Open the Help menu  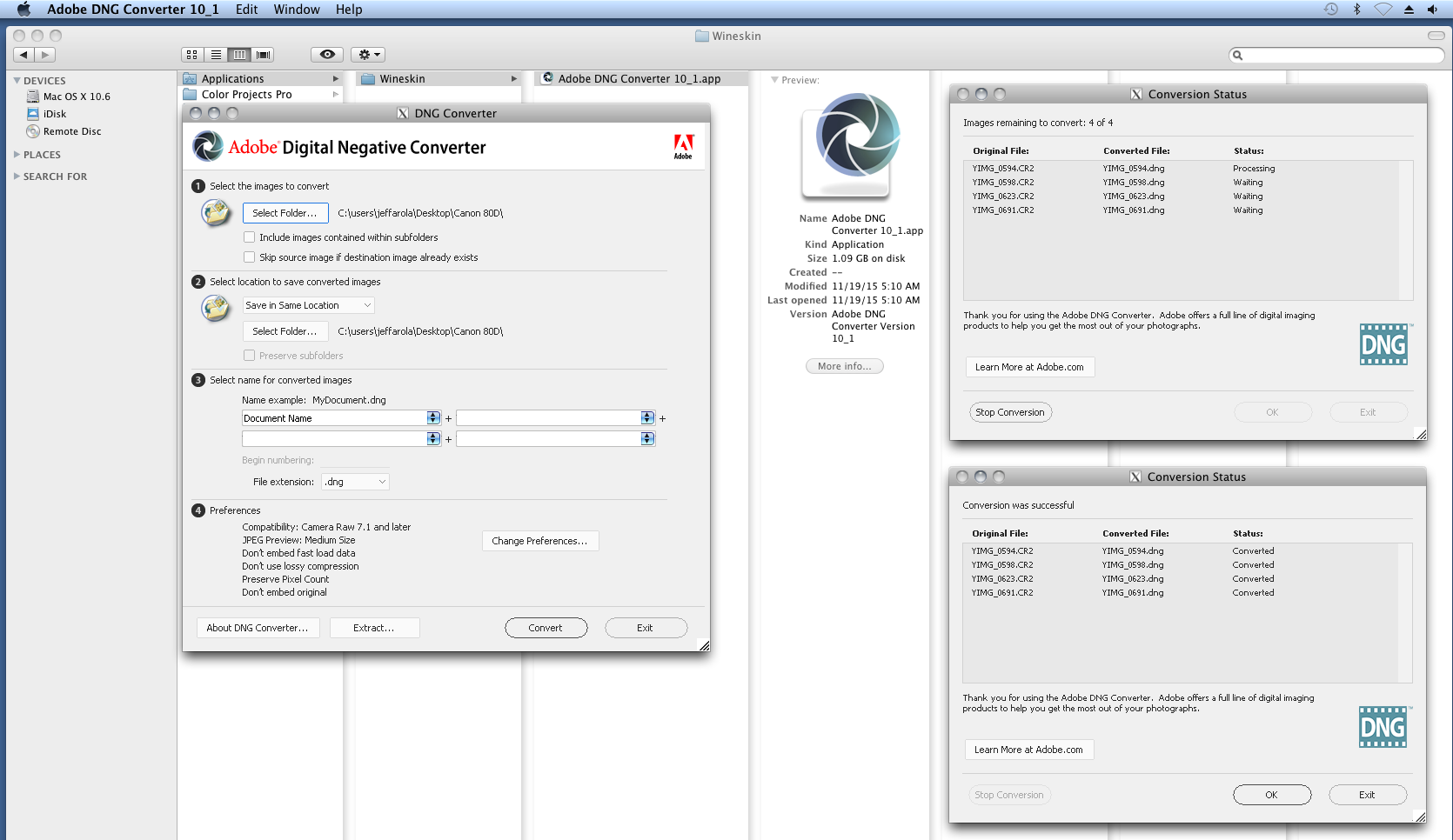(x=349, y=10)
